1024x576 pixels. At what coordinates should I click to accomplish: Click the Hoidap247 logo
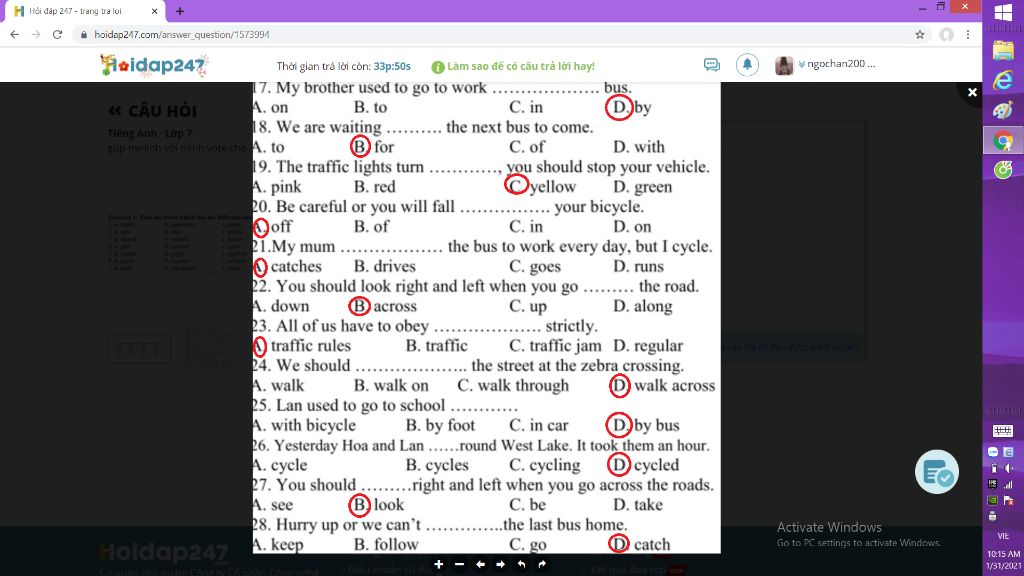coord(154,65)
